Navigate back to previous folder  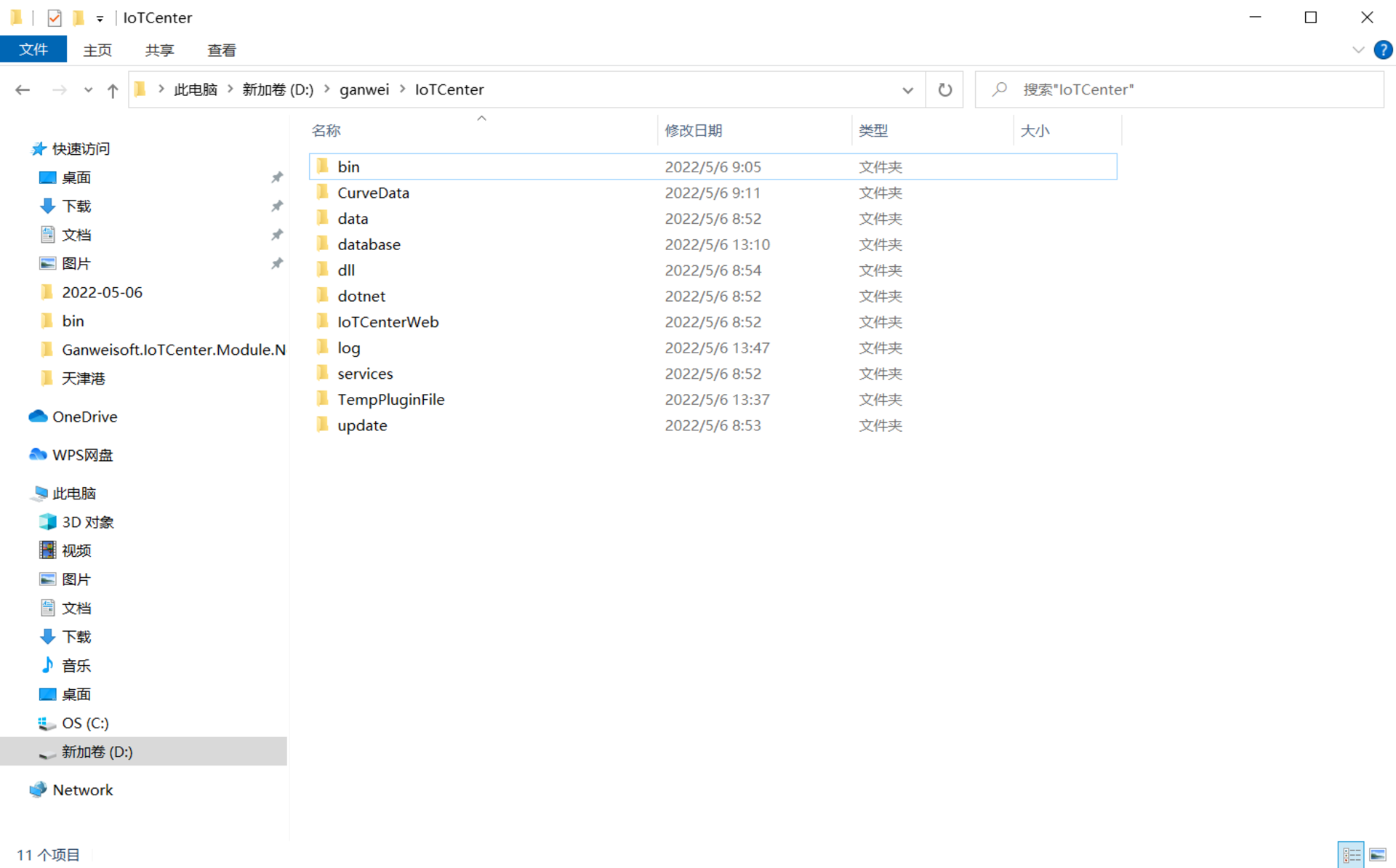click(x=23, y=89)
